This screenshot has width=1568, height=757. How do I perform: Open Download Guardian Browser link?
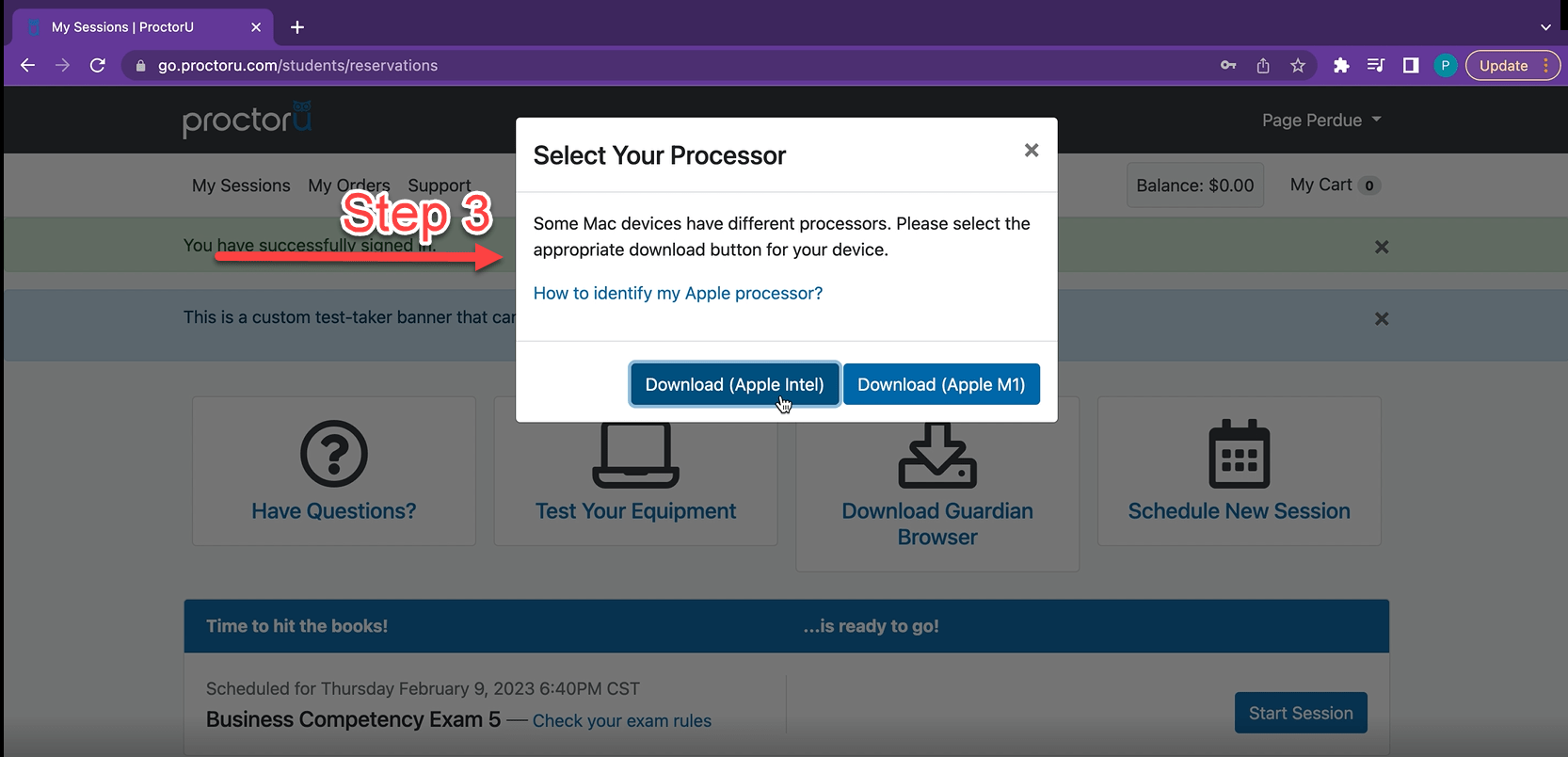tap(937, 524)
